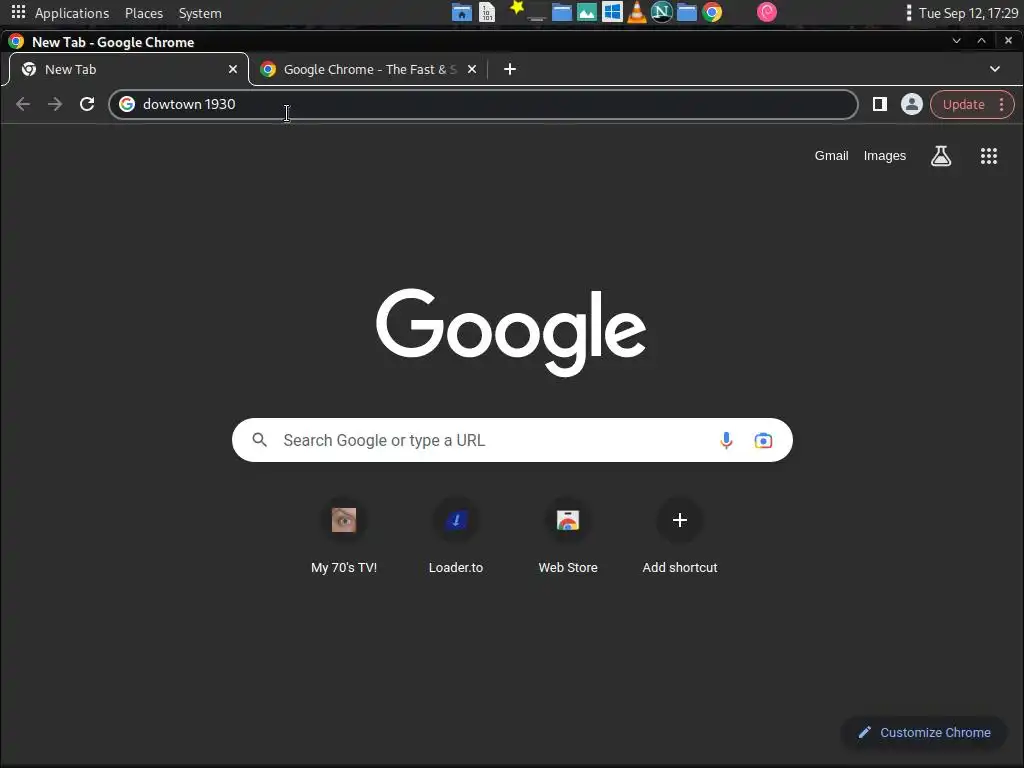Click the yellow star panel icon
The width and height of the screenshot is (1024, 768).
click(517, 8)
